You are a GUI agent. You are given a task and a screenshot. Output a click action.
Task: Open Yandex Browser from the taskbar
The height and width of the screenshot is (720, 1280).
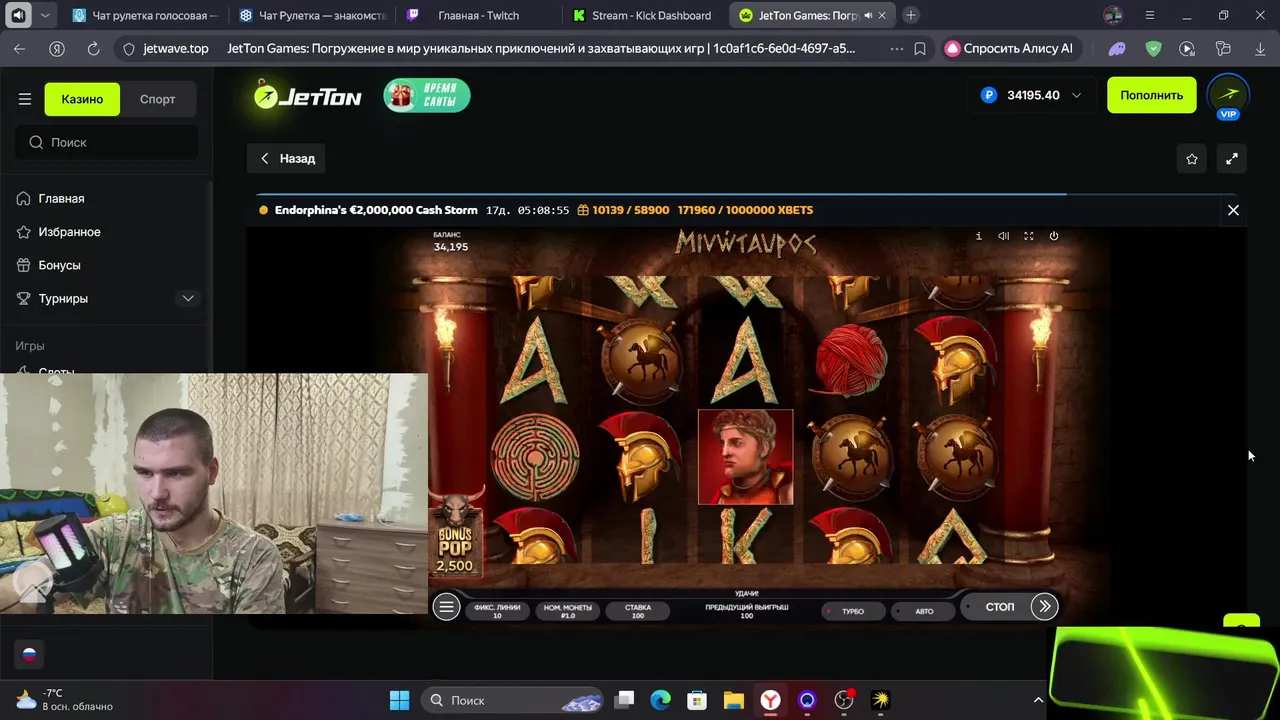[x=770, y=700]
